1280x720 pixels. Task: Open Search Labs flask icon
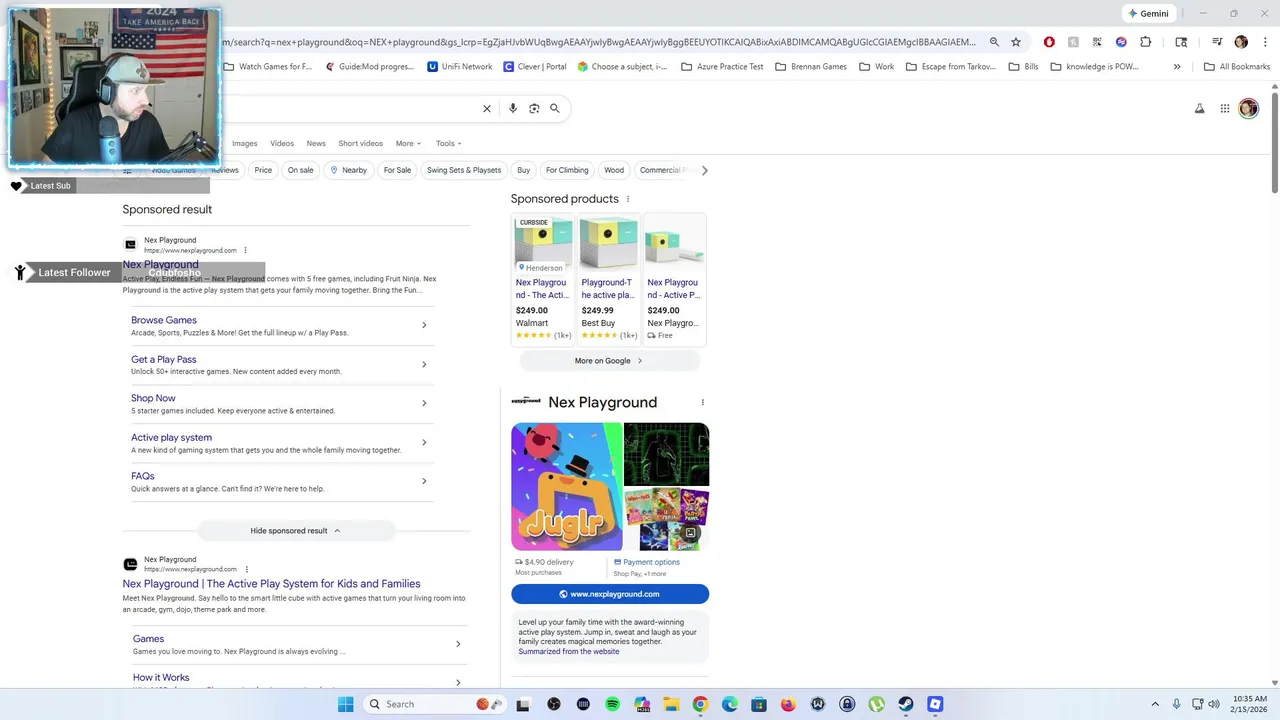1200,108
